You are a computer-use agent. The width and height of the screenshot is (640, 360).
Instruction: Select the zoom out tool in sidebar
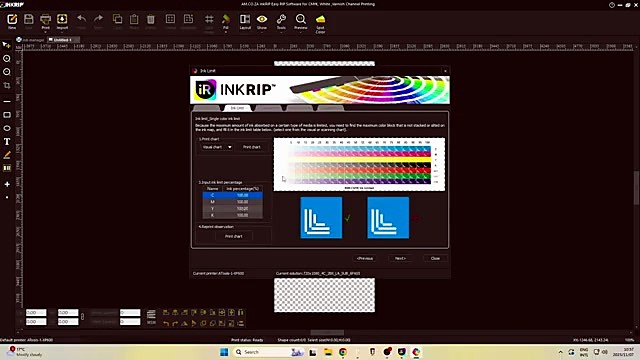pyautogui.click(x=7, y=72)
